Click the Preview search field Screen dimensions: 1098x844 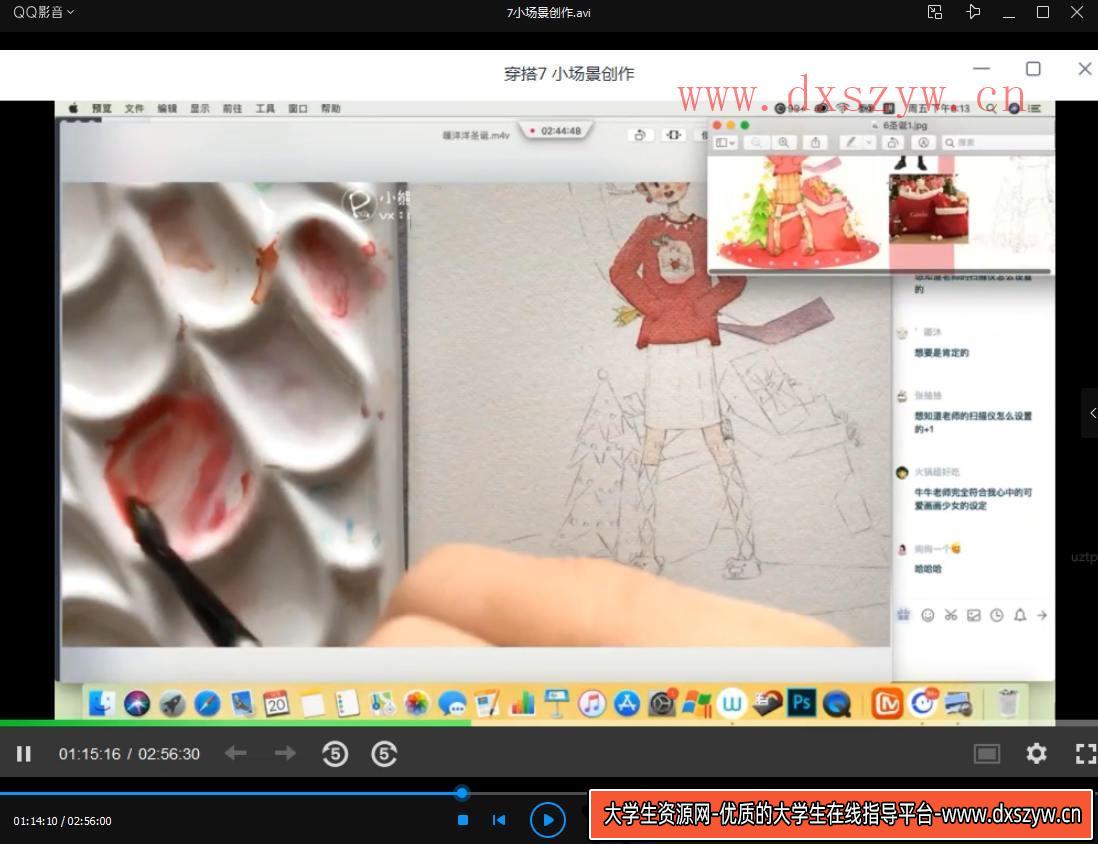tap(996, 142)
